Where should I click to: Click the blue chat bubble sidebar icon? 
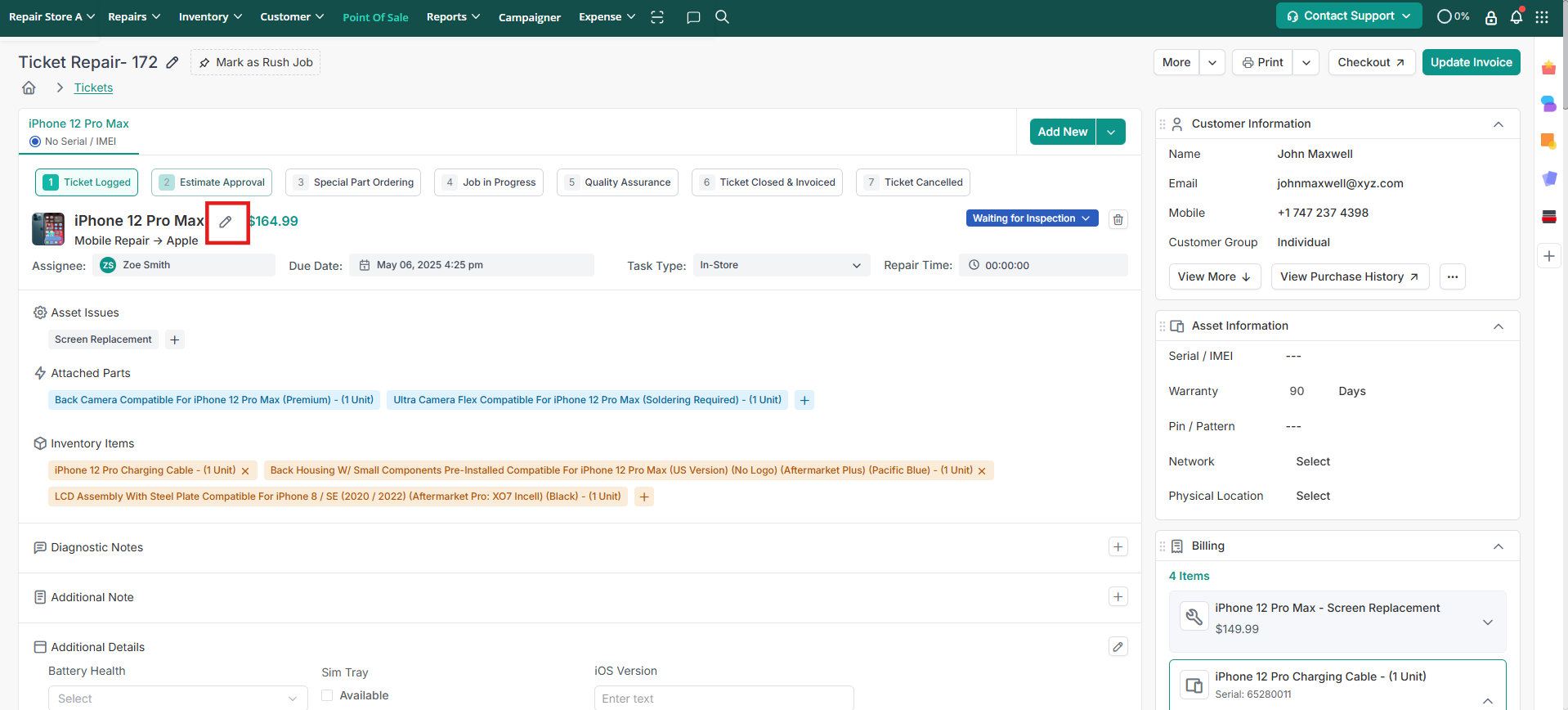pos(1549,104)
